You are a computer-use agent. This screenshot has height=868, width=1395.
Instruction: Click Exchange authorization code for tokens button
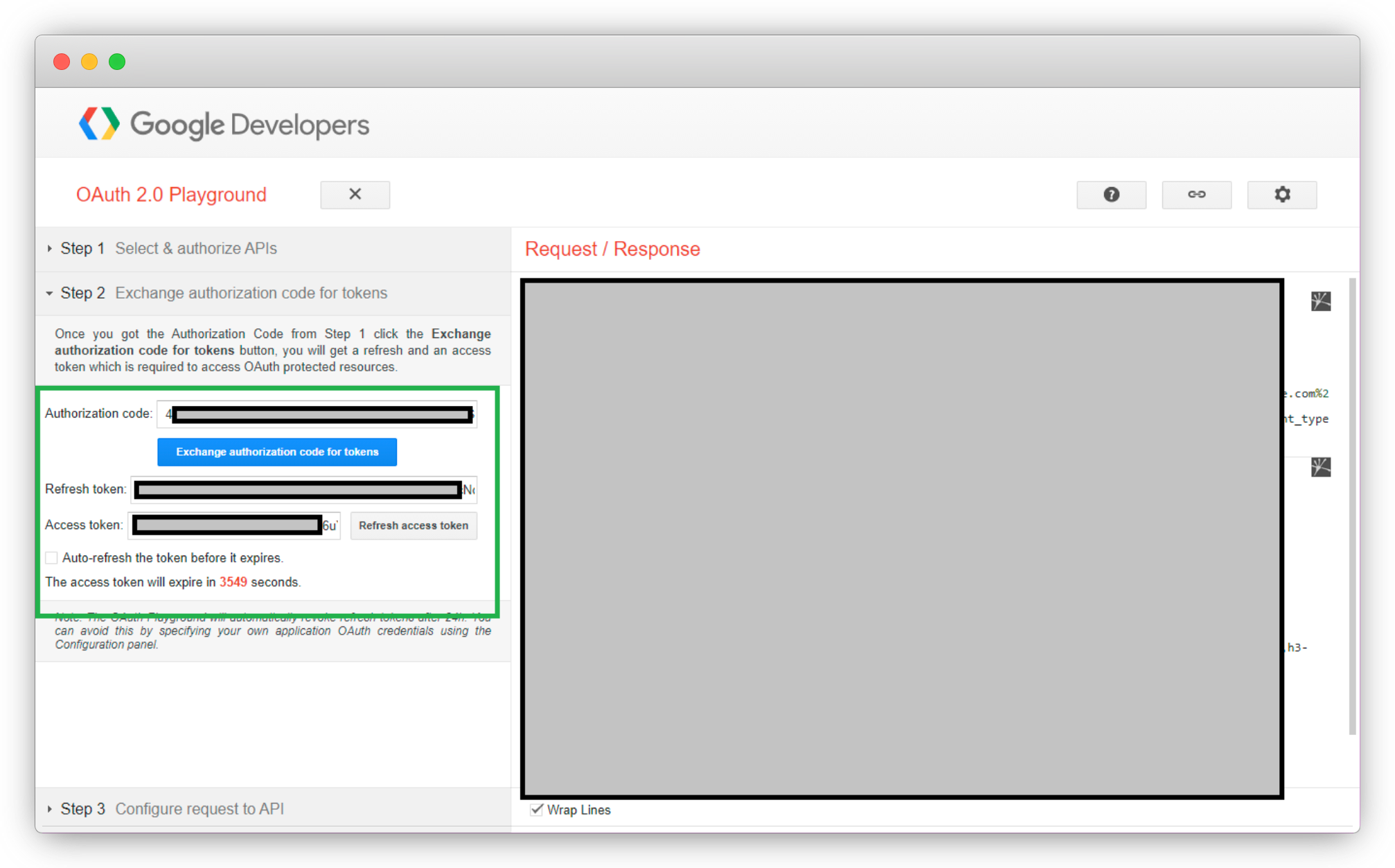(277, 452)
